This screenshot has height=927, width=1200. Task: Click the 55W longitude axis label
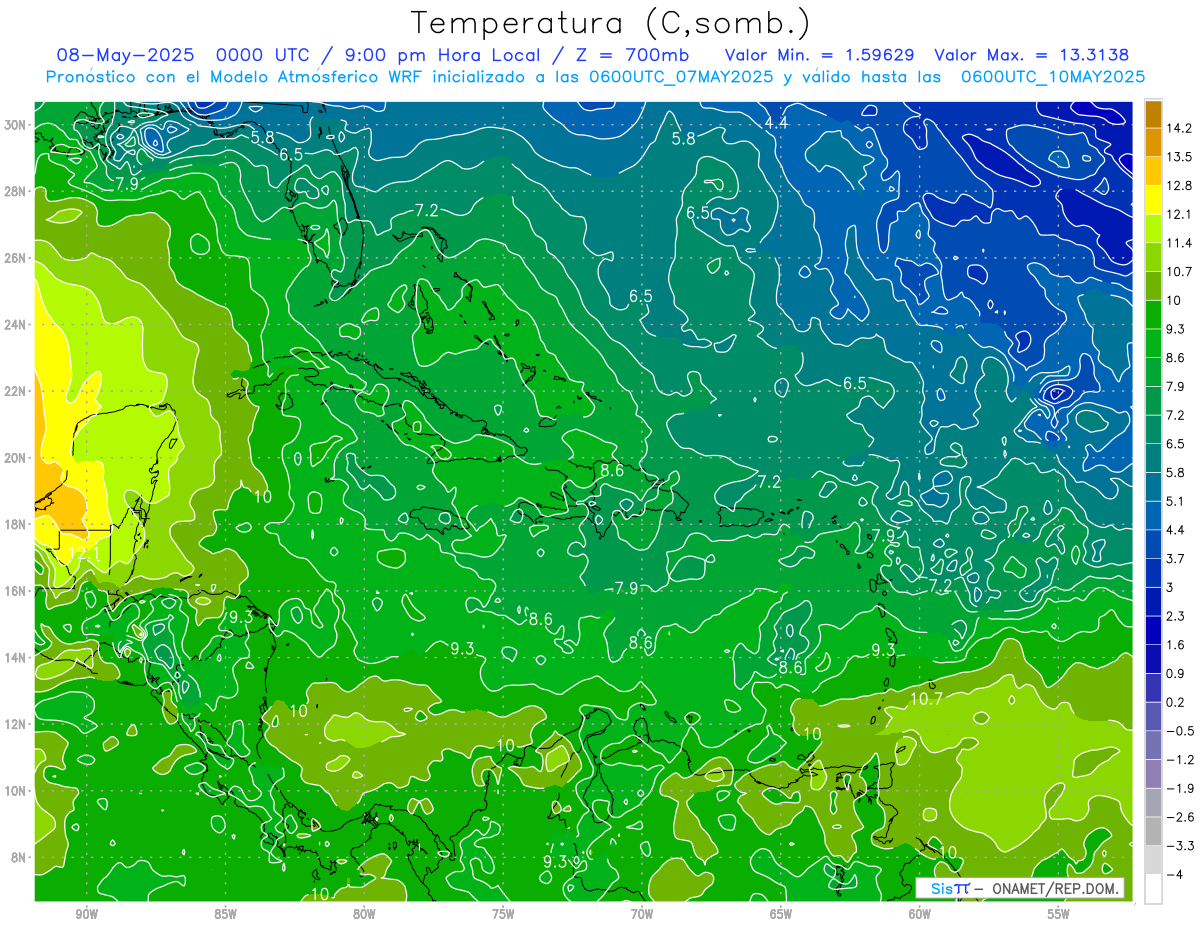(x=1059, y=913)
